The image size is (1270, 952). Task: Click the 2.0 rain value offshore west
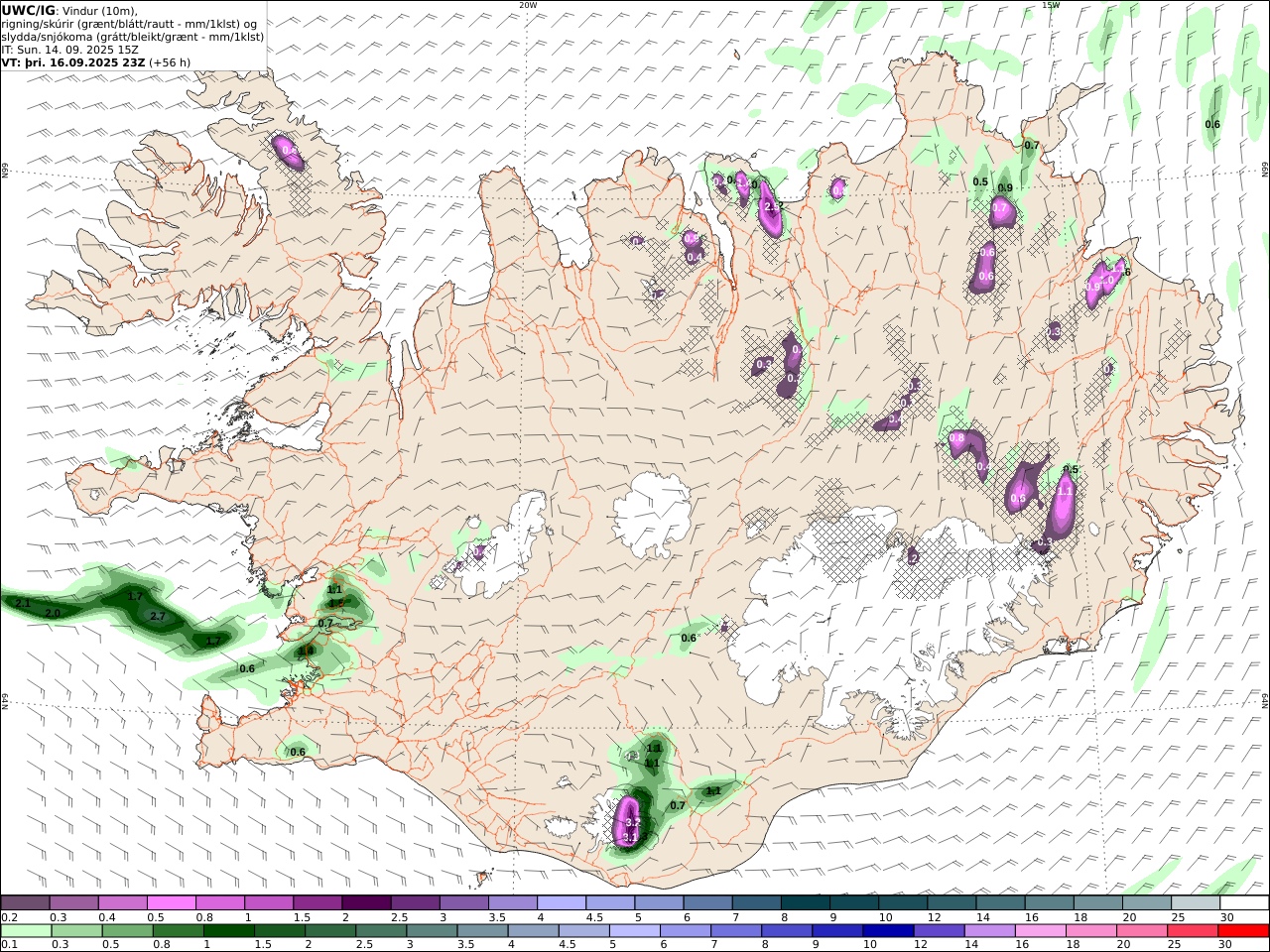tap(53, 614)
